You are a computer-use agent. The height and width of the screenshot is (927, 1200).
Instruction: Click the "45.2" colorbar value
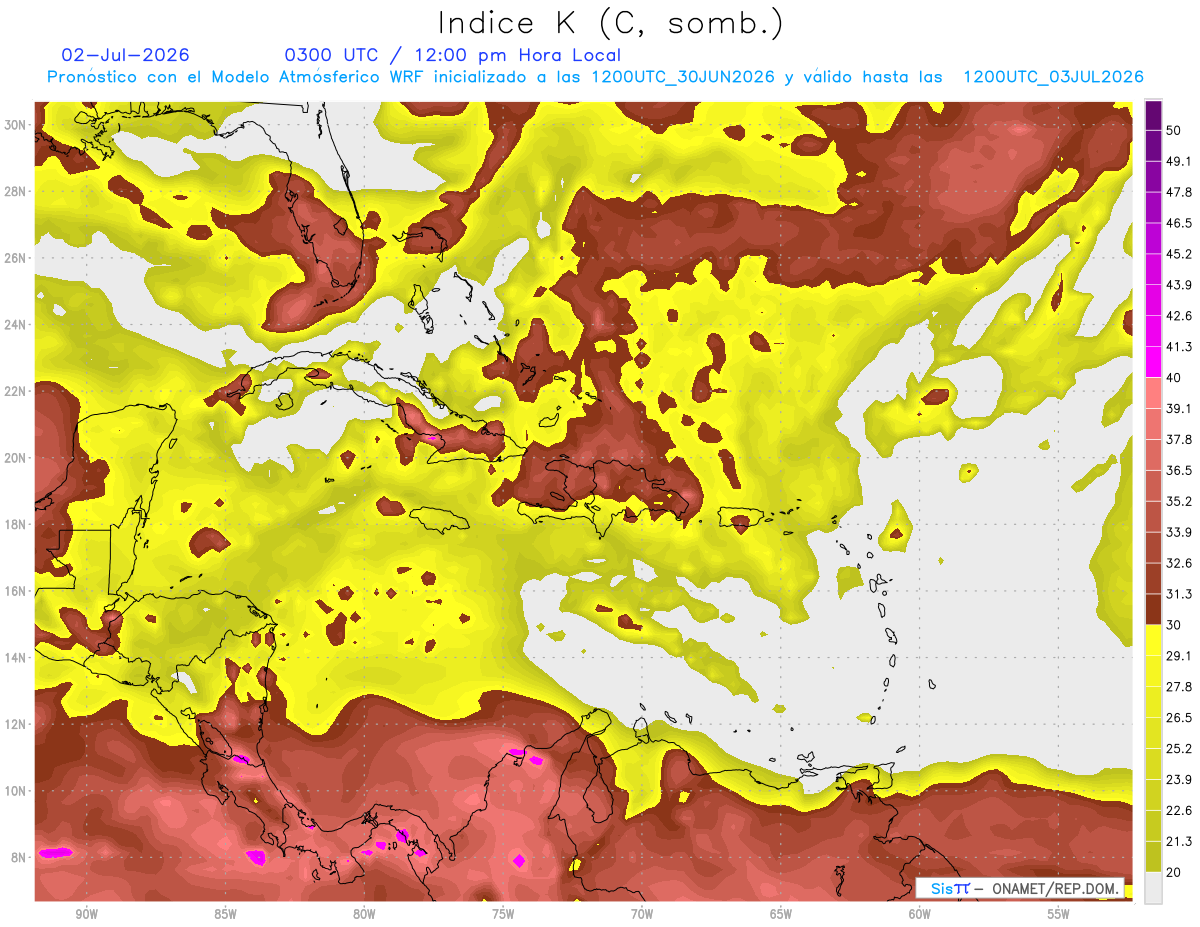(1178, 254)
